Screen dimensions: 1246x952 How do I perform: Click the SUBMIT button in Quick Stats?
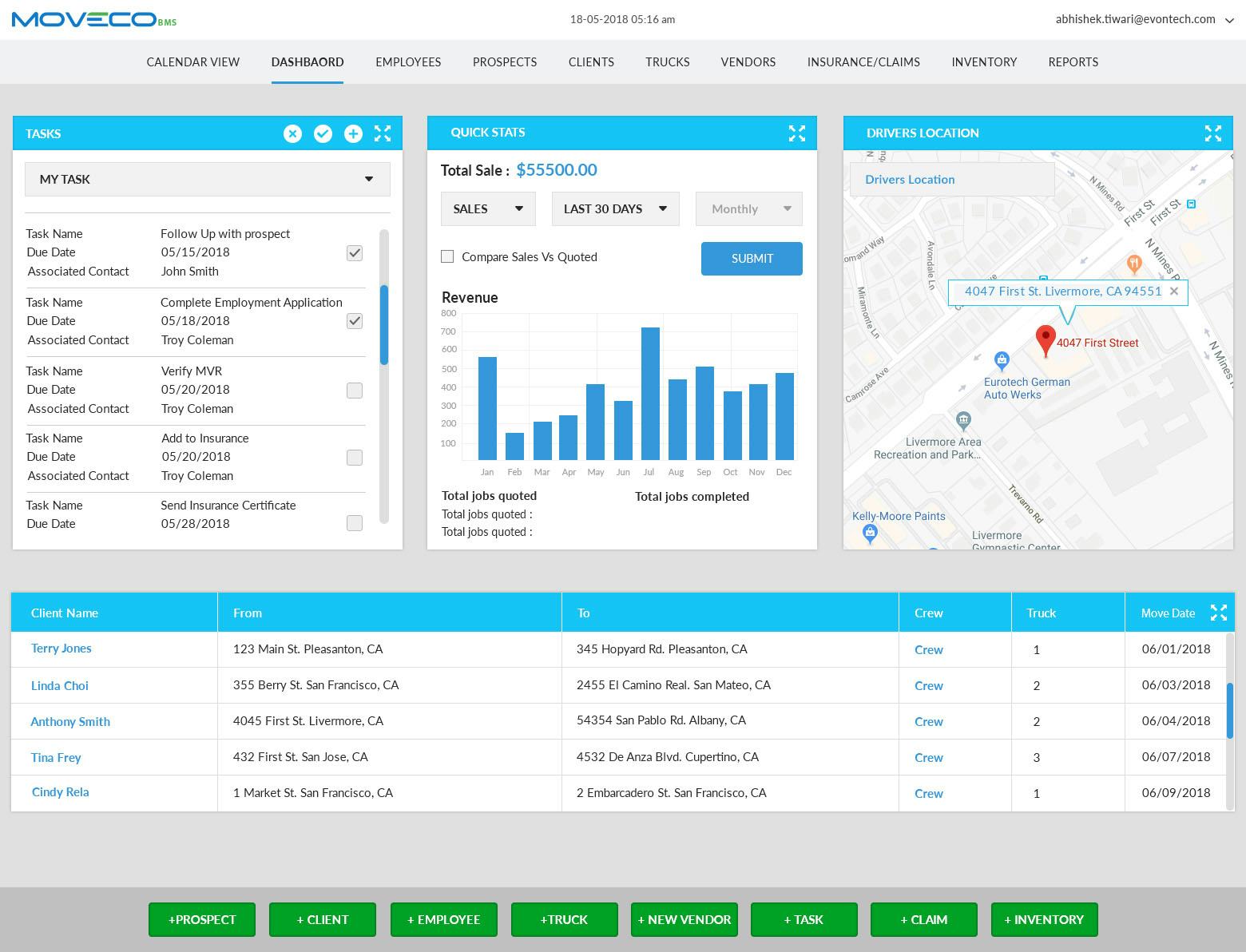(751, 258)
